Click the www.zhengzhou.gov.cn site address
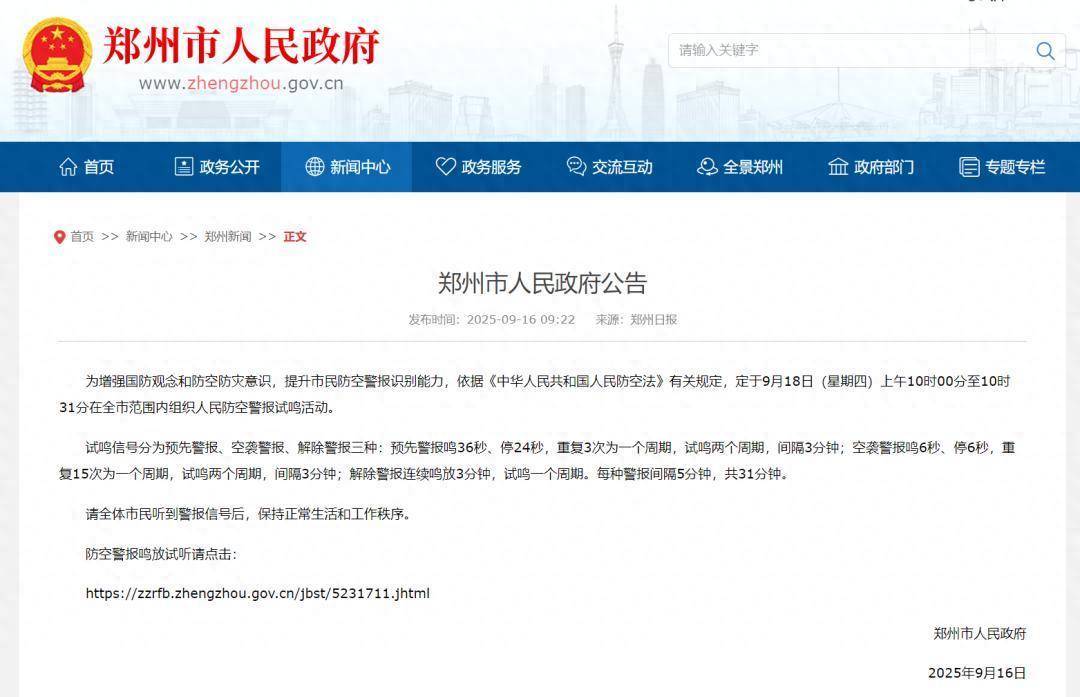Image resolution: width=1080 pixels, height=697 pixels. (x=241, y=83)
